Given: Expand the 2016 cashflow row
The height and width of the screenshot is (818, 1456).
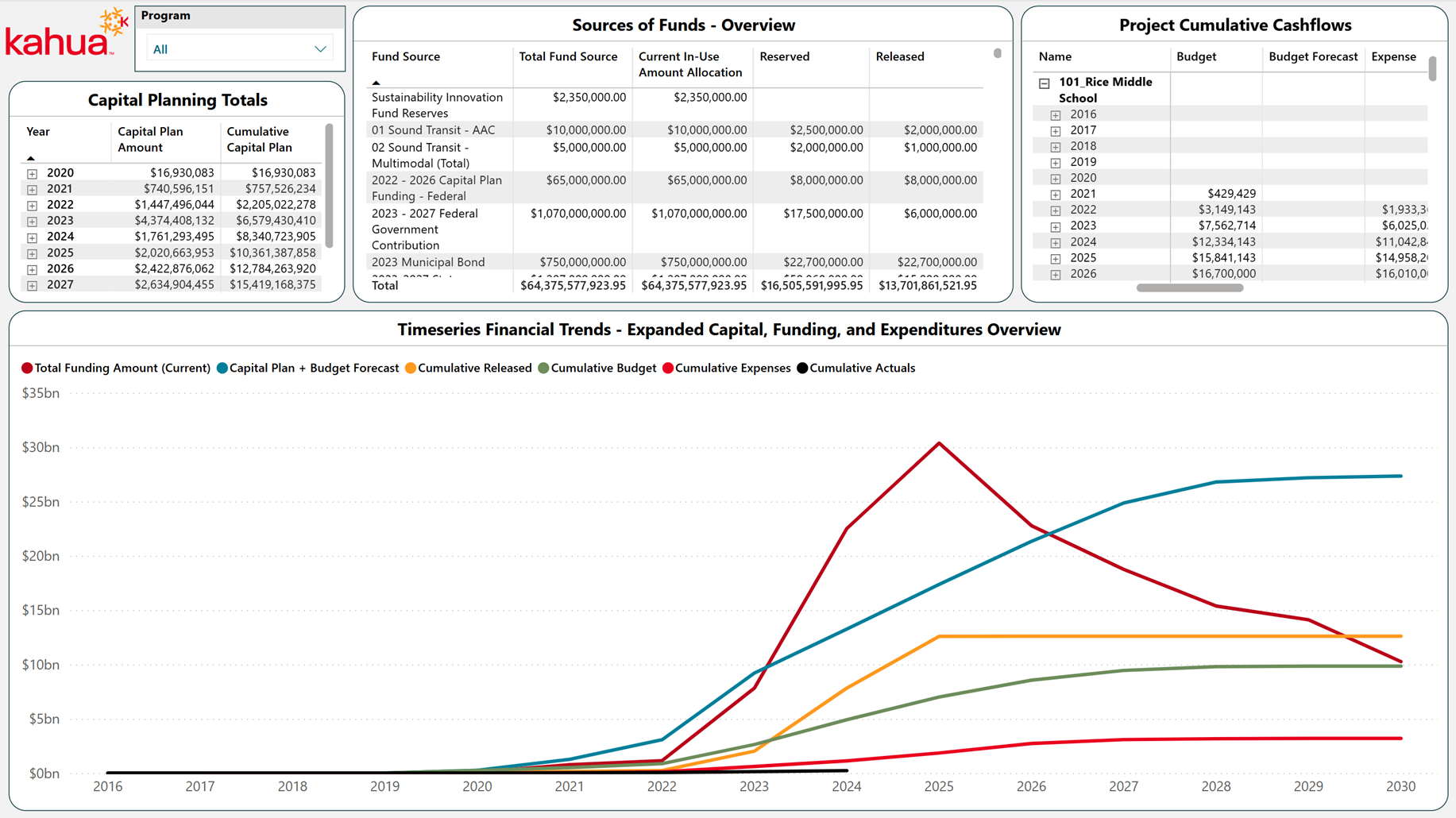Looking at the screenshot, I should coord(1056,115).
